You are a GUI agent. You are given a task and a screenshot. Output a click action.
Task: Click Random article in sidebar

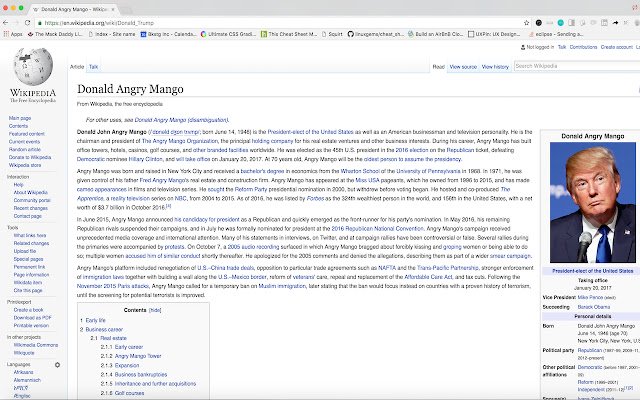[x=25, y=149]
